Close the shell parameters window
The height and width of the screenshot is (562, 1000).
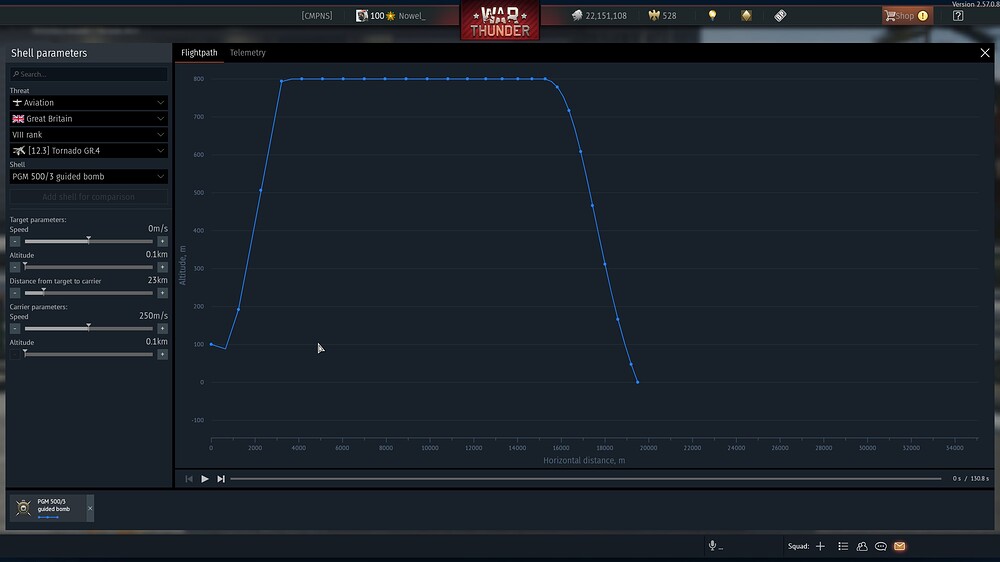(985, 53)
